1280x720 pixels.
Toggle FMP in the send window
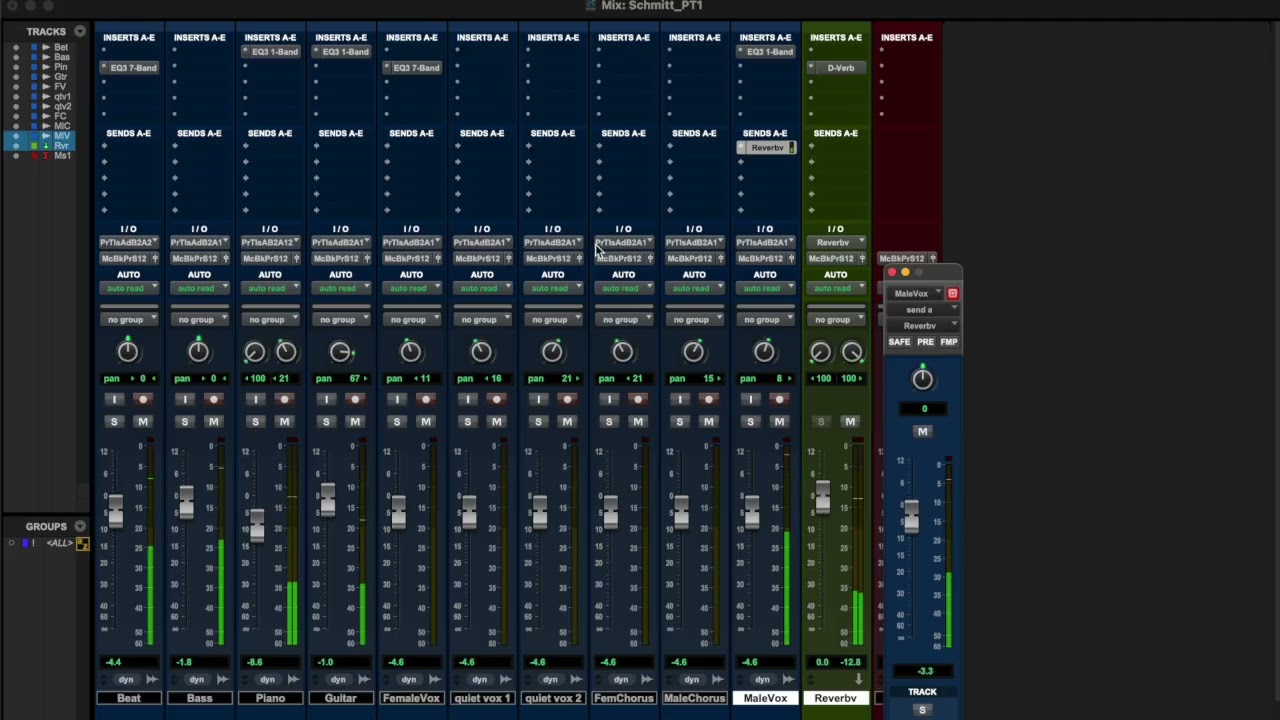(949, 342)
